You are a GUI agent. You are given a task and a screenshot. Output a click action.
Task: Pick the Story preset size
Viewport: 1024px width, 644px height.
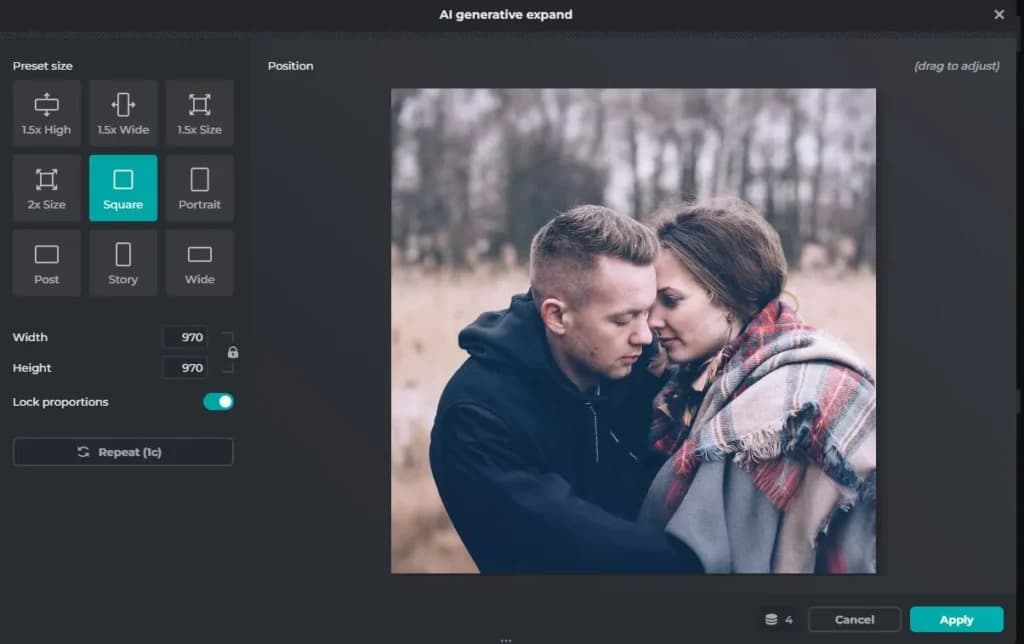pos(123,263)
